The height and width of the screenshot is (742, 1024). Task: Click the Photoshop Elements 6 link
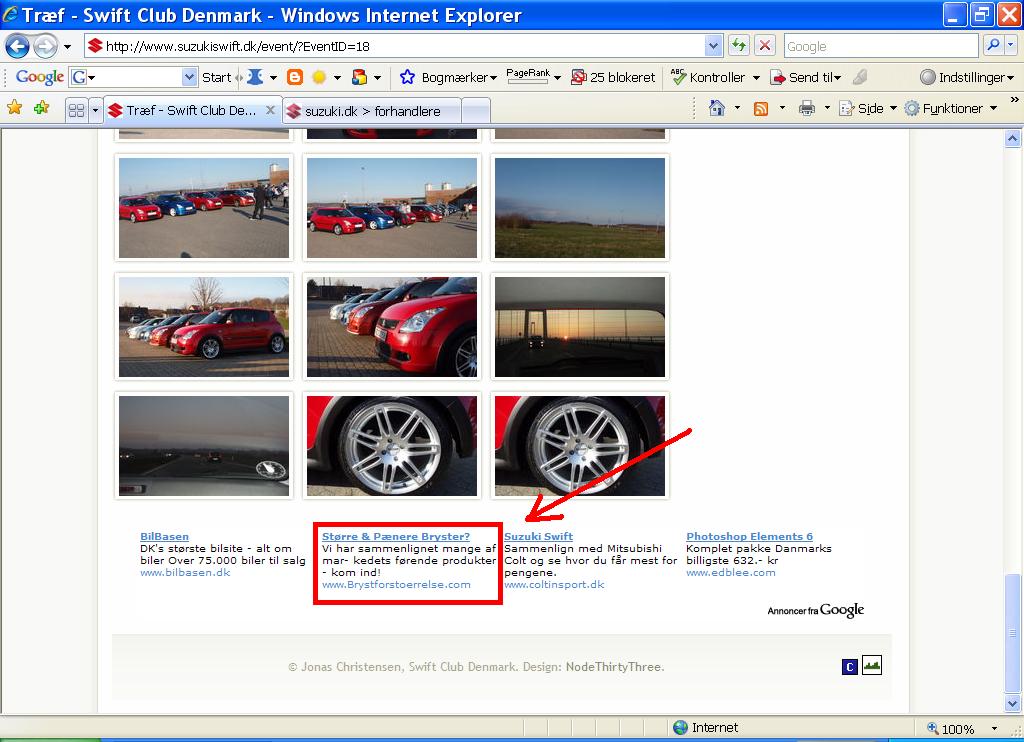(749, 537)
